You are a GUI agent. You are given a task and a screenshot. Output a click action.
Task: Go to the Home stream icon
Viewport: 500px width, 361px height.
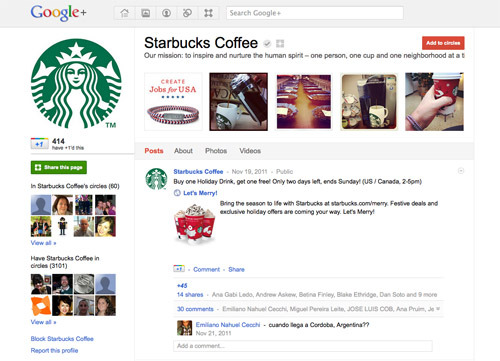click(124, 13)
